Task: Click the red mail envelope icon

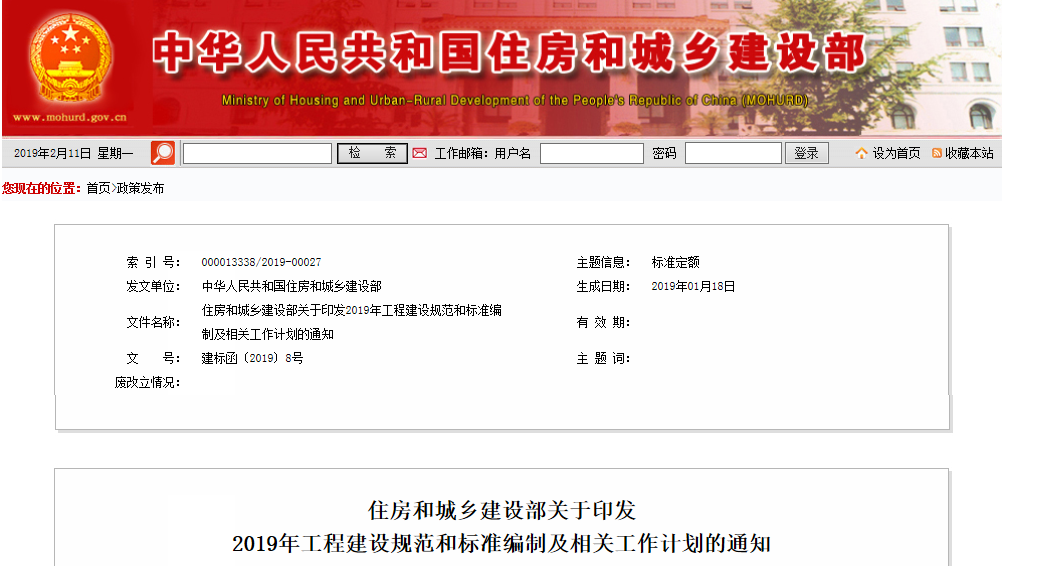Action: 419,153
